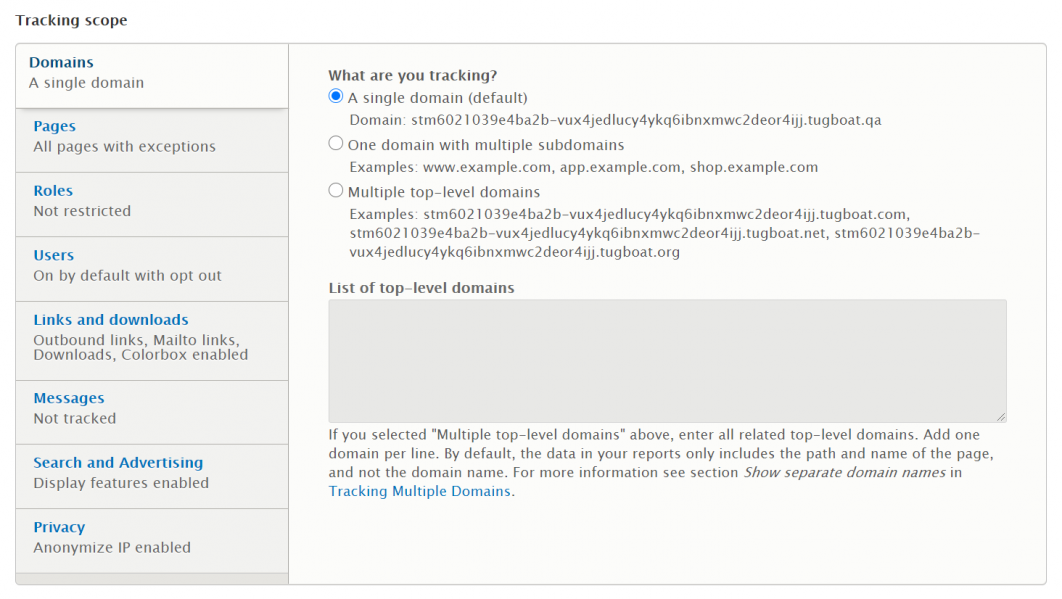Click the 'List of top-level domains' field label
The image size is (1062, 599).
tap(421, 288)
